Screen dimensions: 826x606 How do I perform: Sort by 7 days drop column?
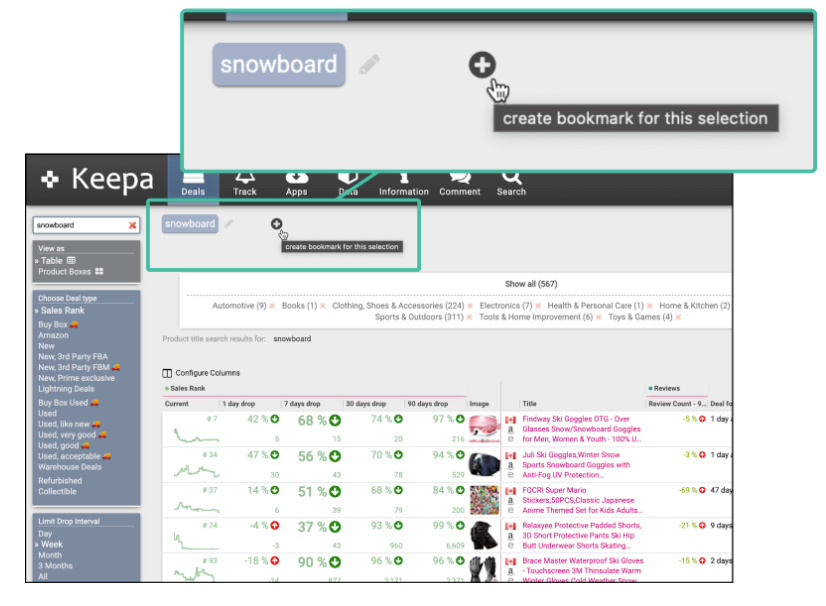[x=302, y=404]
